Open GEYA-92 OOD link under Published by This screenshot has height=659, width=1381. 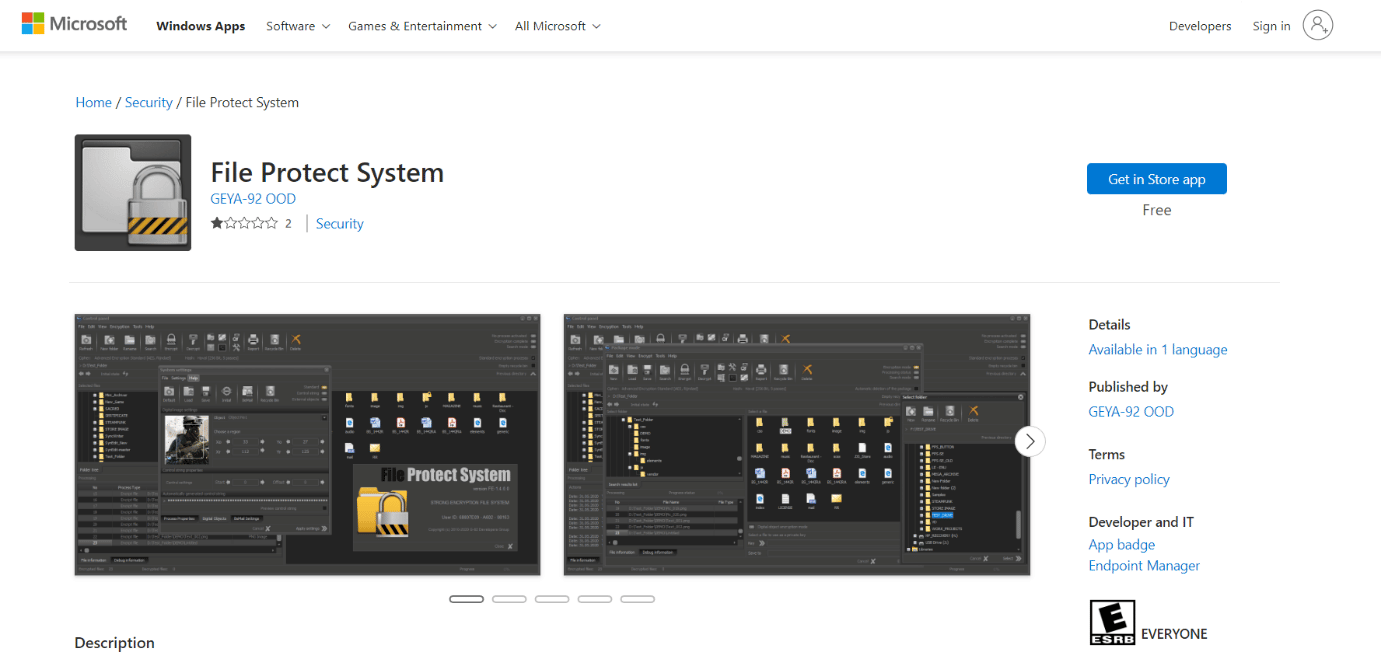(x=1131, y=412)
